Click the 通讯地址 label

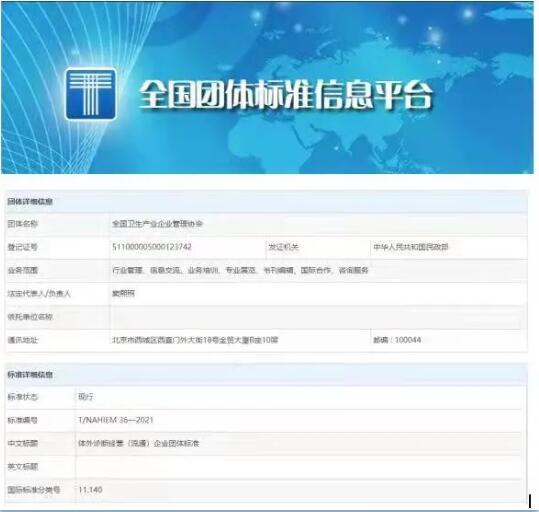(22, 340)
